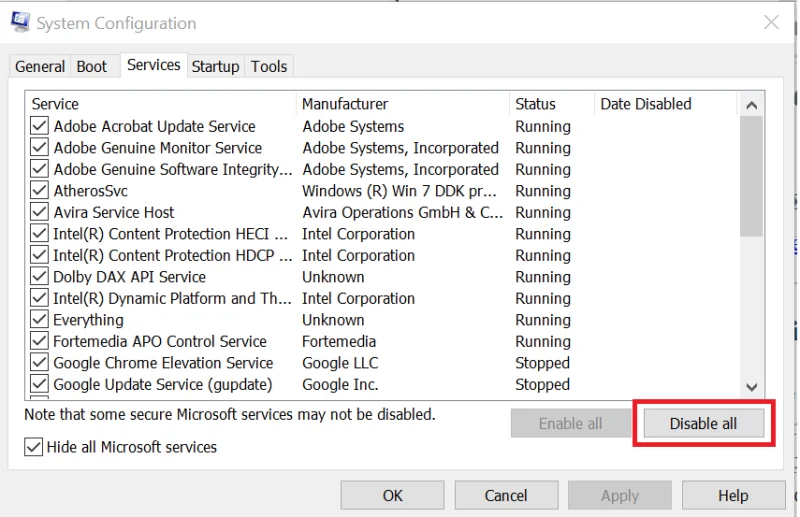The width and height of the screenshot is (800, 517).
Task: Uncheck the Avira Service Host checkbox
Action: pos(39,212)
